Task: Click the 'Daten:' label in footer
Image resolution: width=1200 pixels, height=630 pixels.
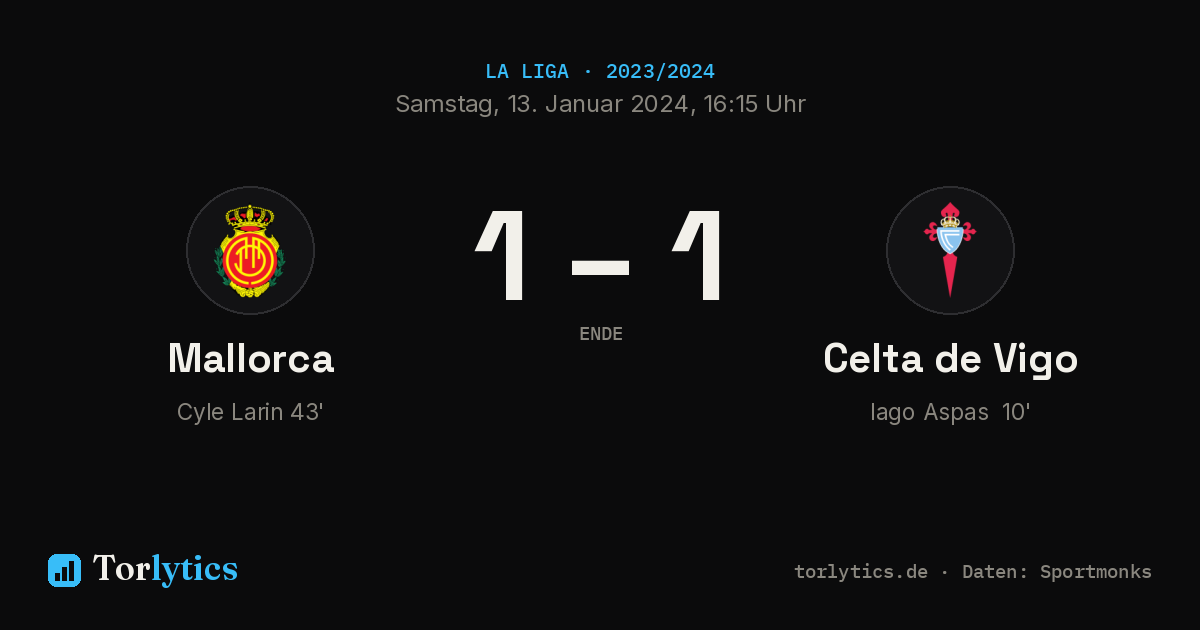Action: point(995,572)
